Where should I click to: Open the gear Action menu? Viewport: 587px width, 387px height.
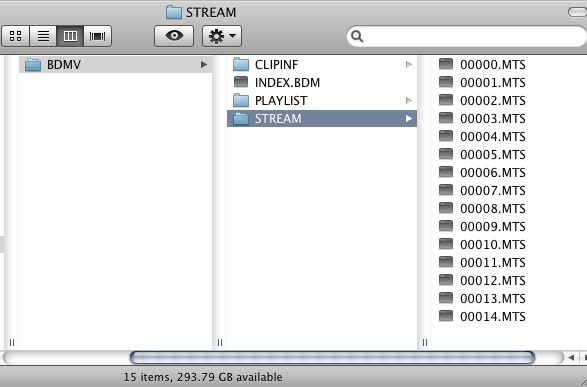(222, 36)
